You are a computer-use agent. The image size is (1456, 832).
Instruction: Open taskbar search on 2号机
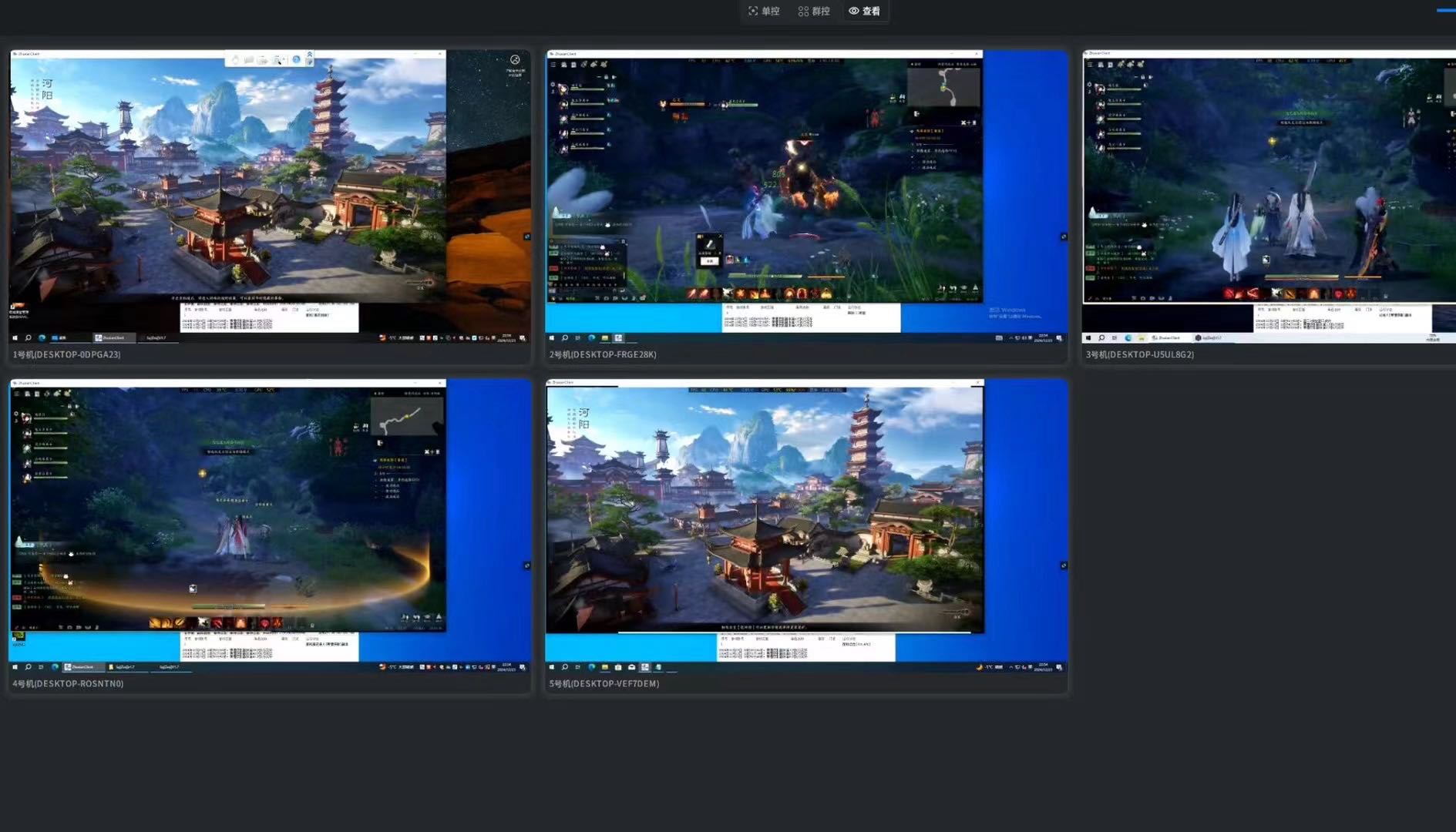click(565, 337)
